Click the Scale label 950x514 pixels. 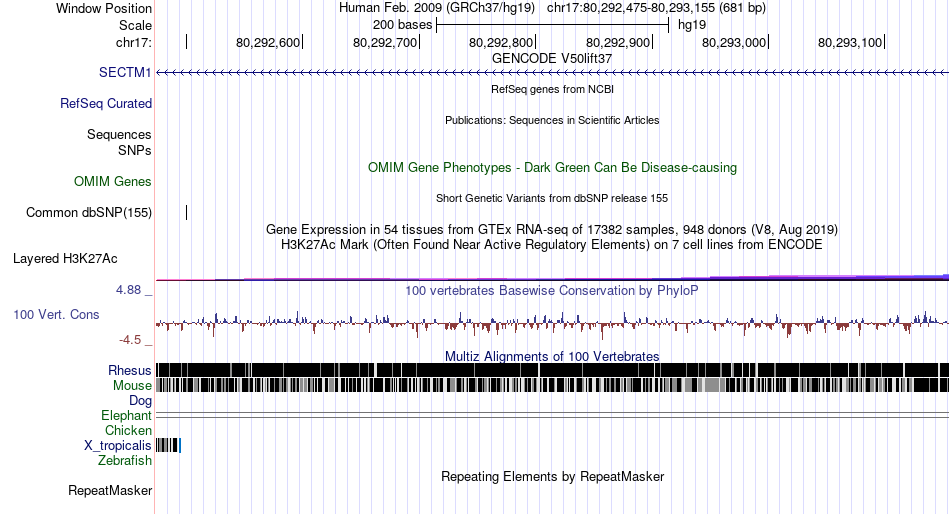coord(135,25)
